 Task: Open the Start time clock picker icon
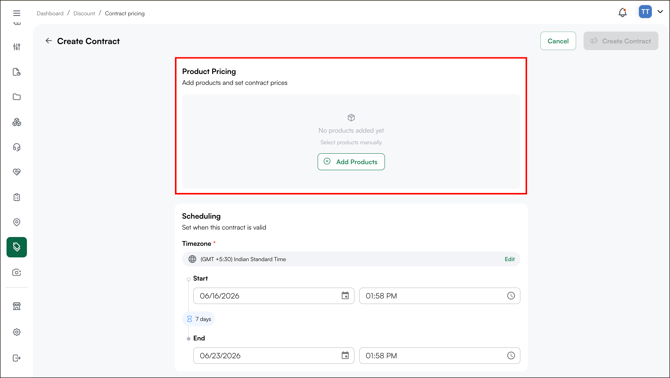[x=511, y=296]
